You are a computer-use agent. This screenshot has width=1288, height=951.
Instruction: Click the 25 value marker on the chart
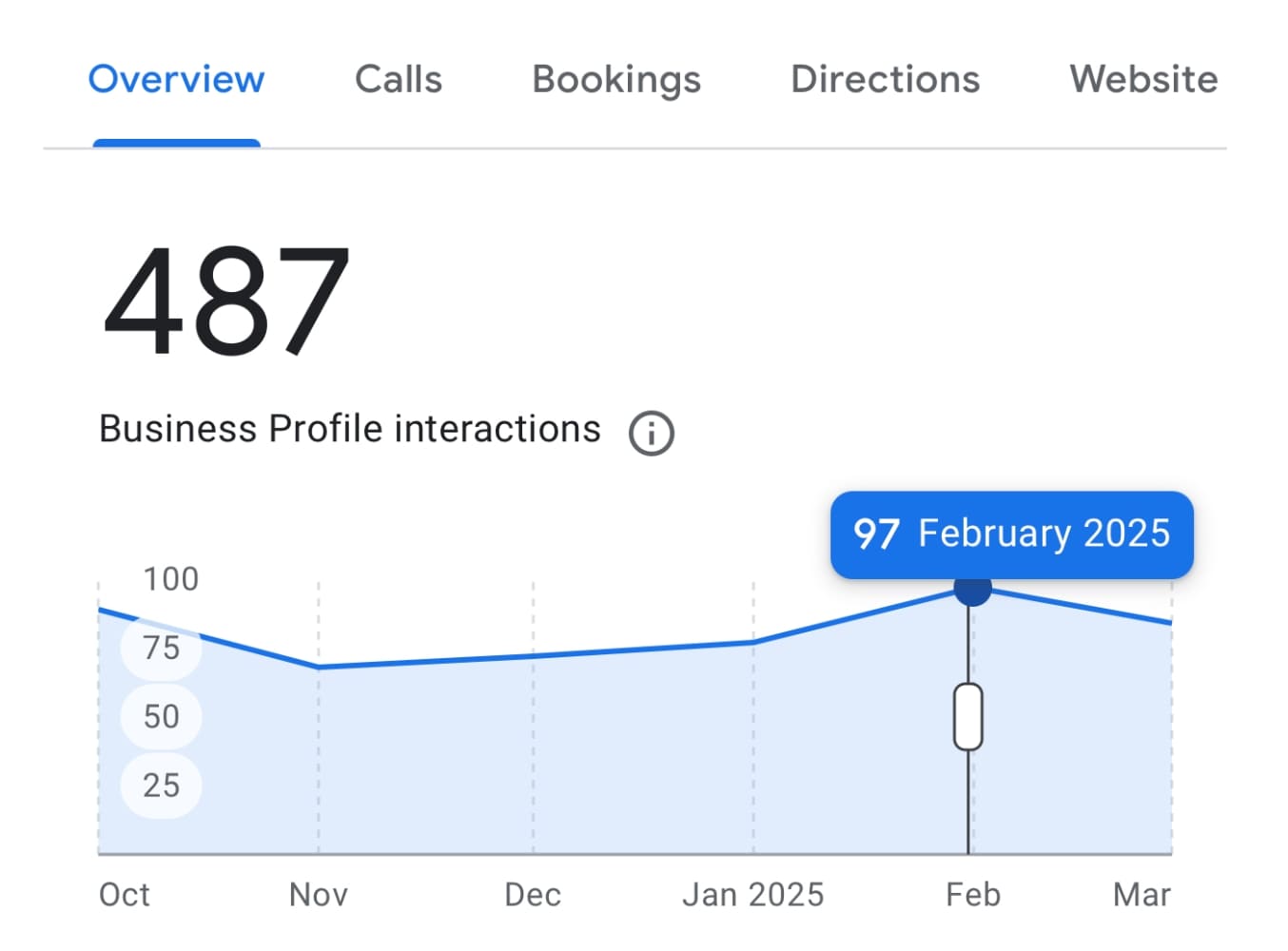point(160,786)
